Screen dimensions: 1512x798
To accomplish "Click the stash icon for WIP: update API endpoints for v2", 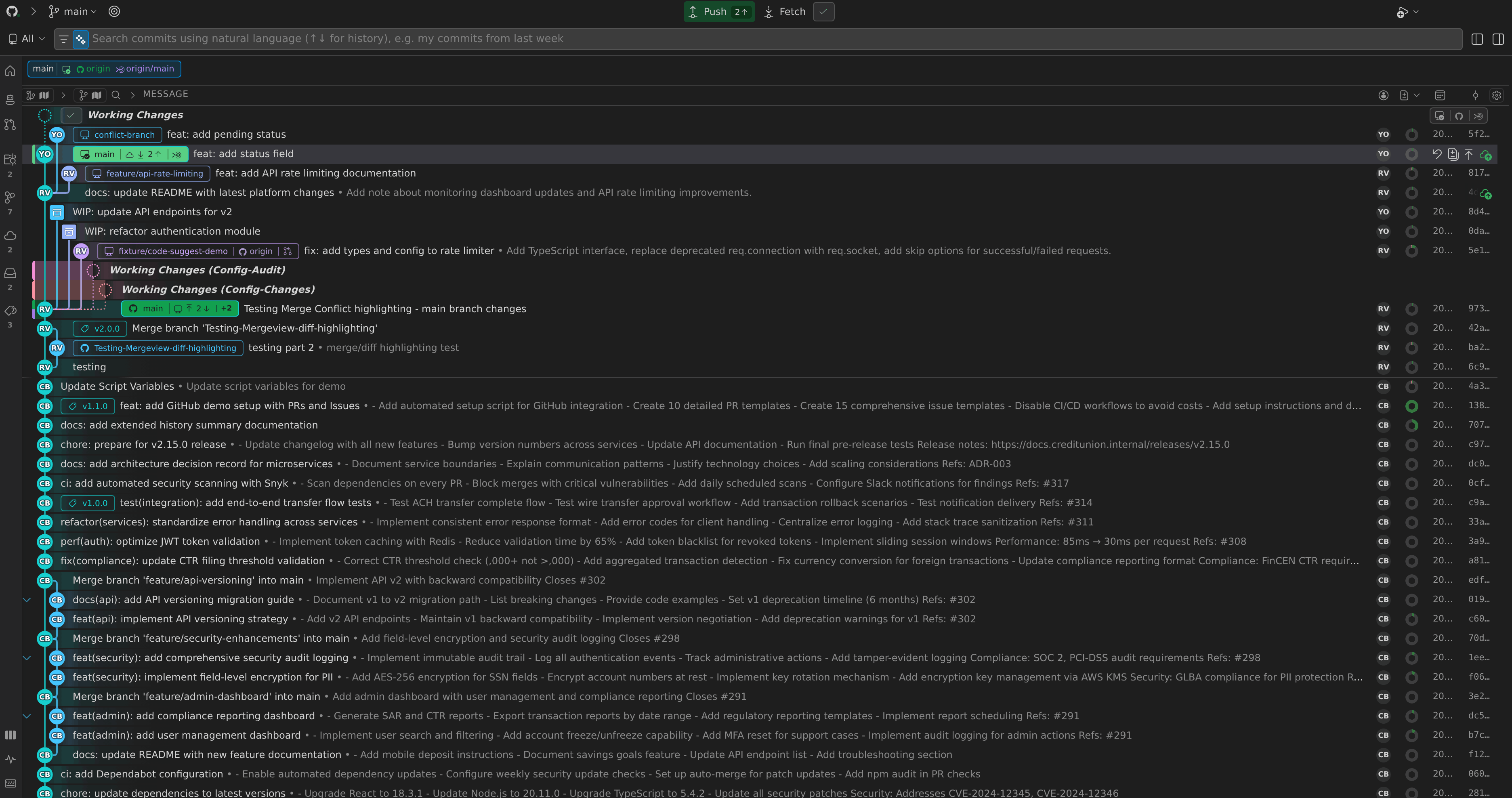I will (57, 212).
